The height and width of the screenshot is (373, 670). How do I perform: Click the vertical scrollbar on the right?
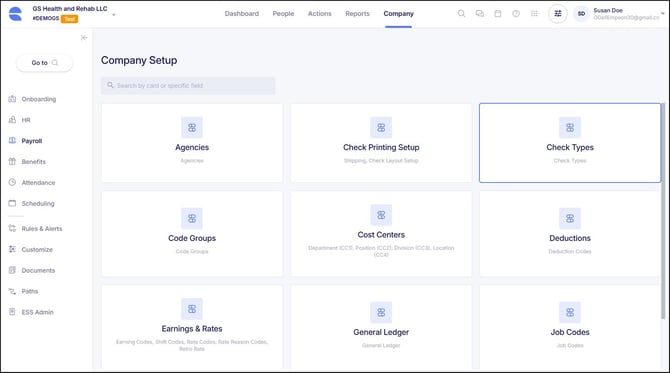click(663, 211)
